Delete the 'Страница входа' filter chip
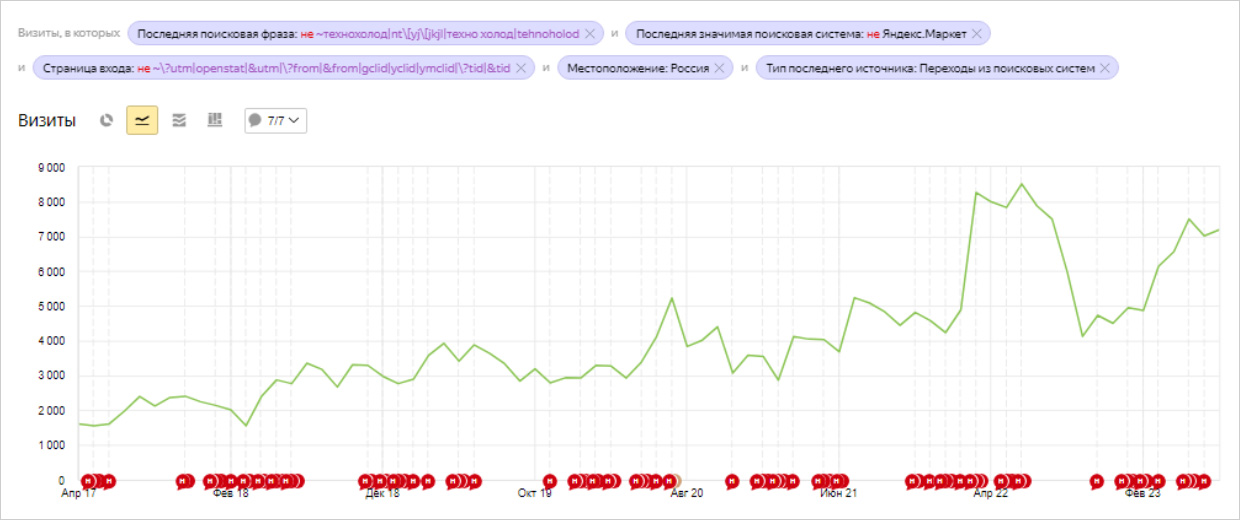 521,69
